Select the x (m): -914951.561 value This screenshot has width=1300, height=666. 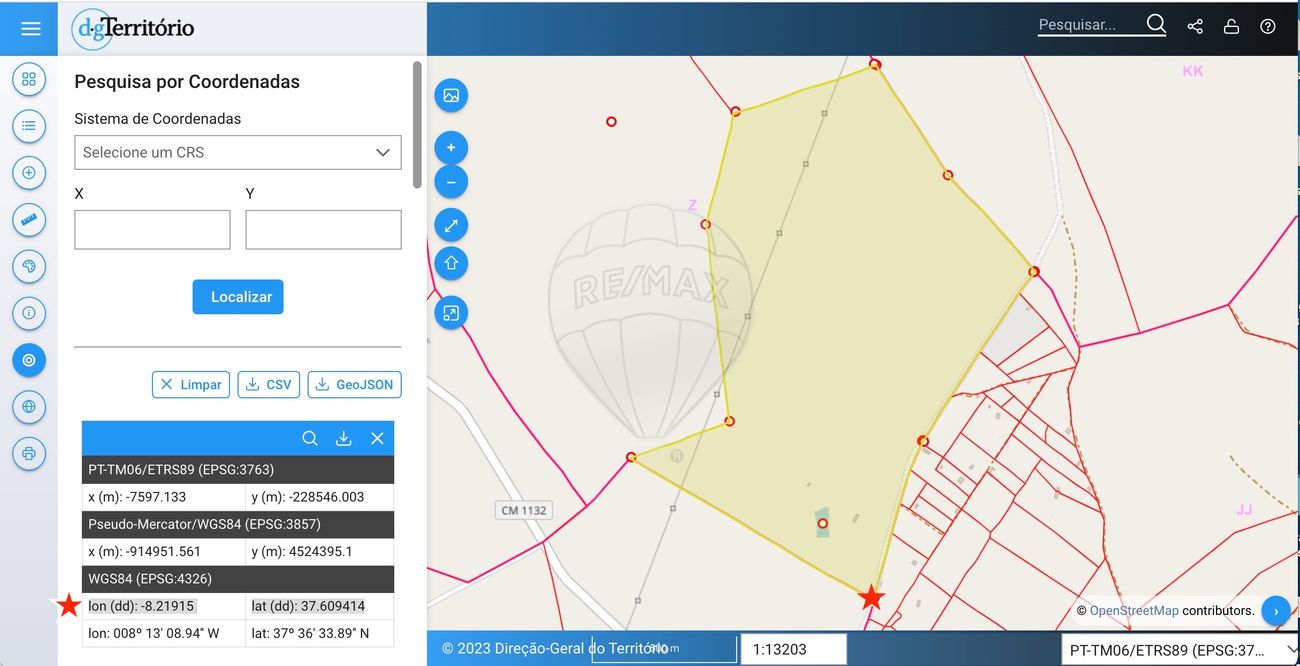[144, 551]
